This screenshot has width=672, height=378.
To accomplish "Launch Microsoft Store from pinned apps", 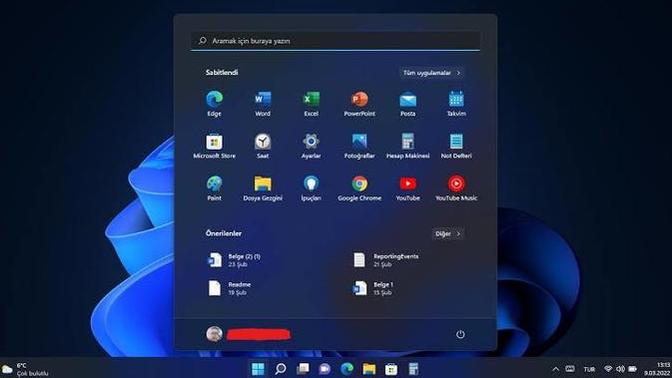I will coord(214,146).
